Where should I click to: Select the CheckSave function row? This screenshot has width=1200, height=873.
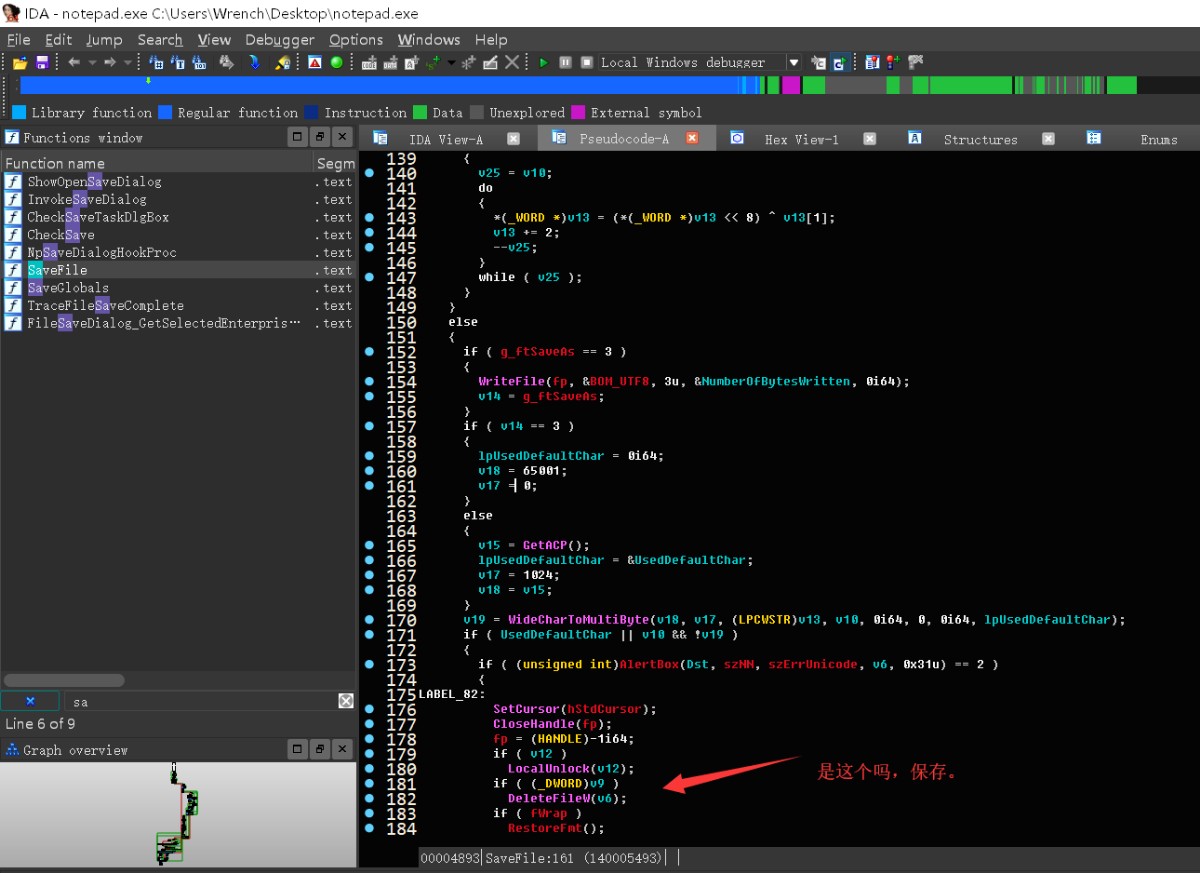[178, 235]
